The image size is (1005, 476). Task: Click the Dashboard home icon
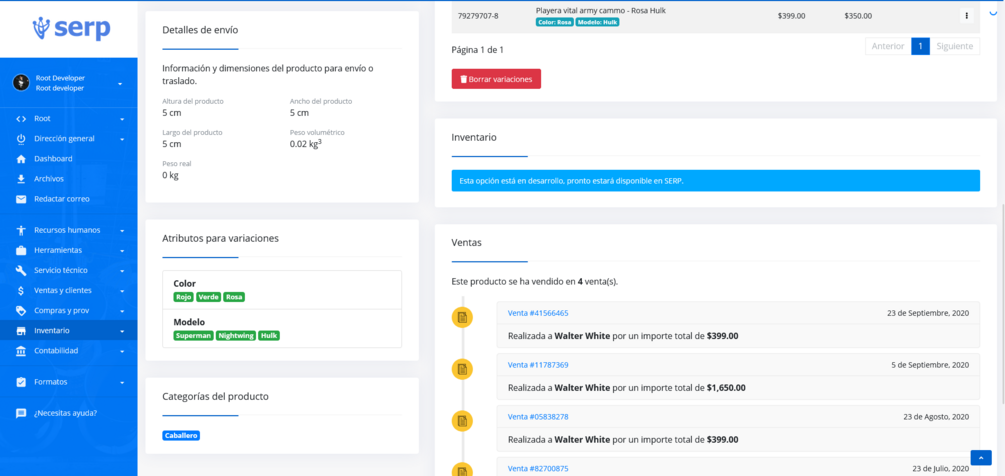[x=21, y=159]
